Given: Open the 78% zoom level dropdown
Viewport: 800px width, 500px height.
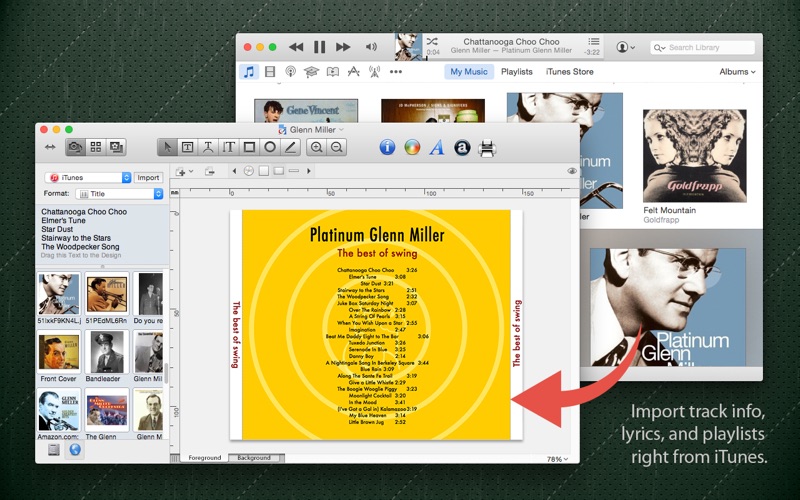Looking at the screenshot, I should pos(557,459).
